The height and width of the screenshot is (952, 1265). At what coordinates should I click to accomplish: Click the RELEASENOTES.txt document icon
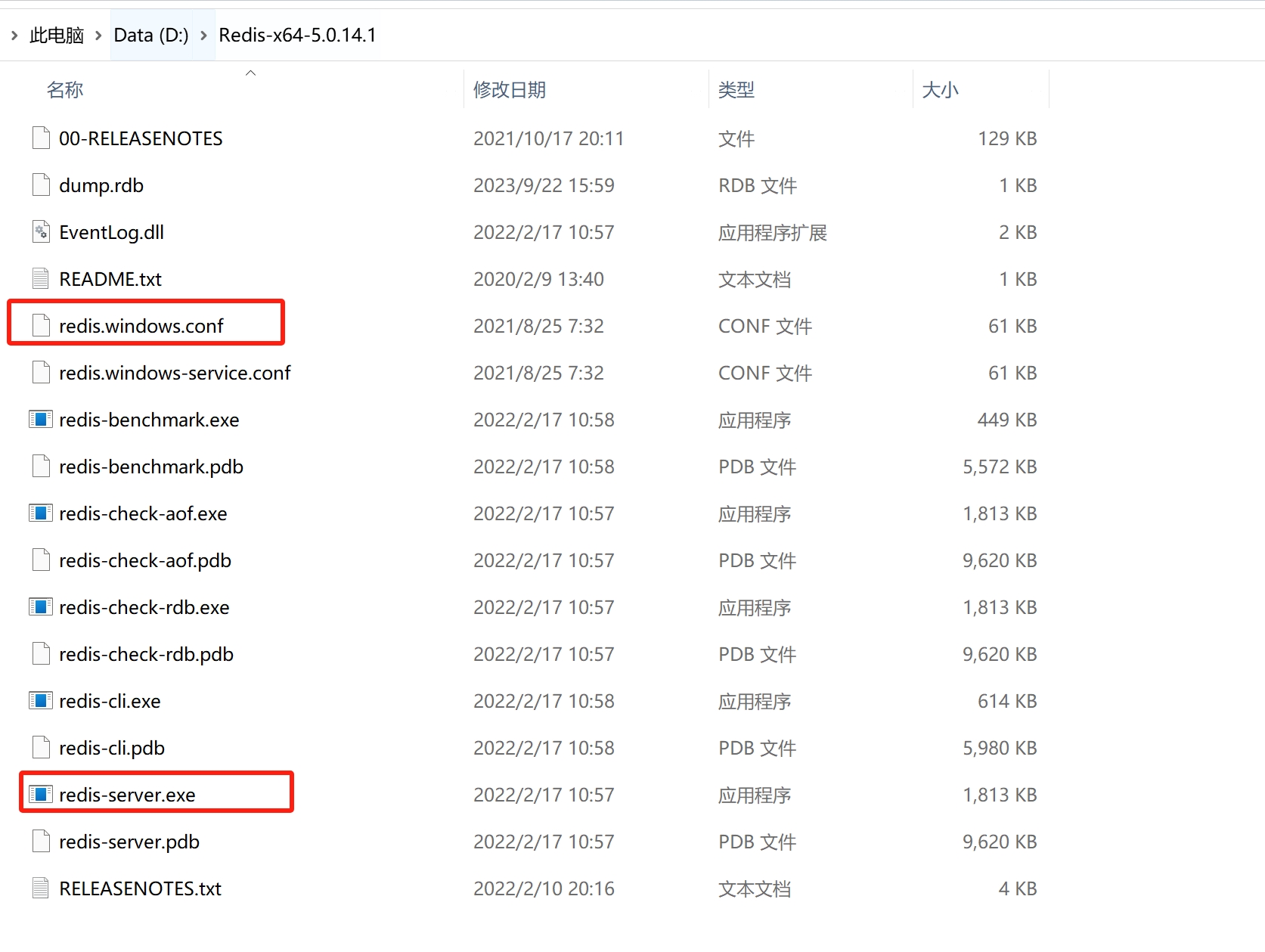pyautogui.click(x=41, y=888)
